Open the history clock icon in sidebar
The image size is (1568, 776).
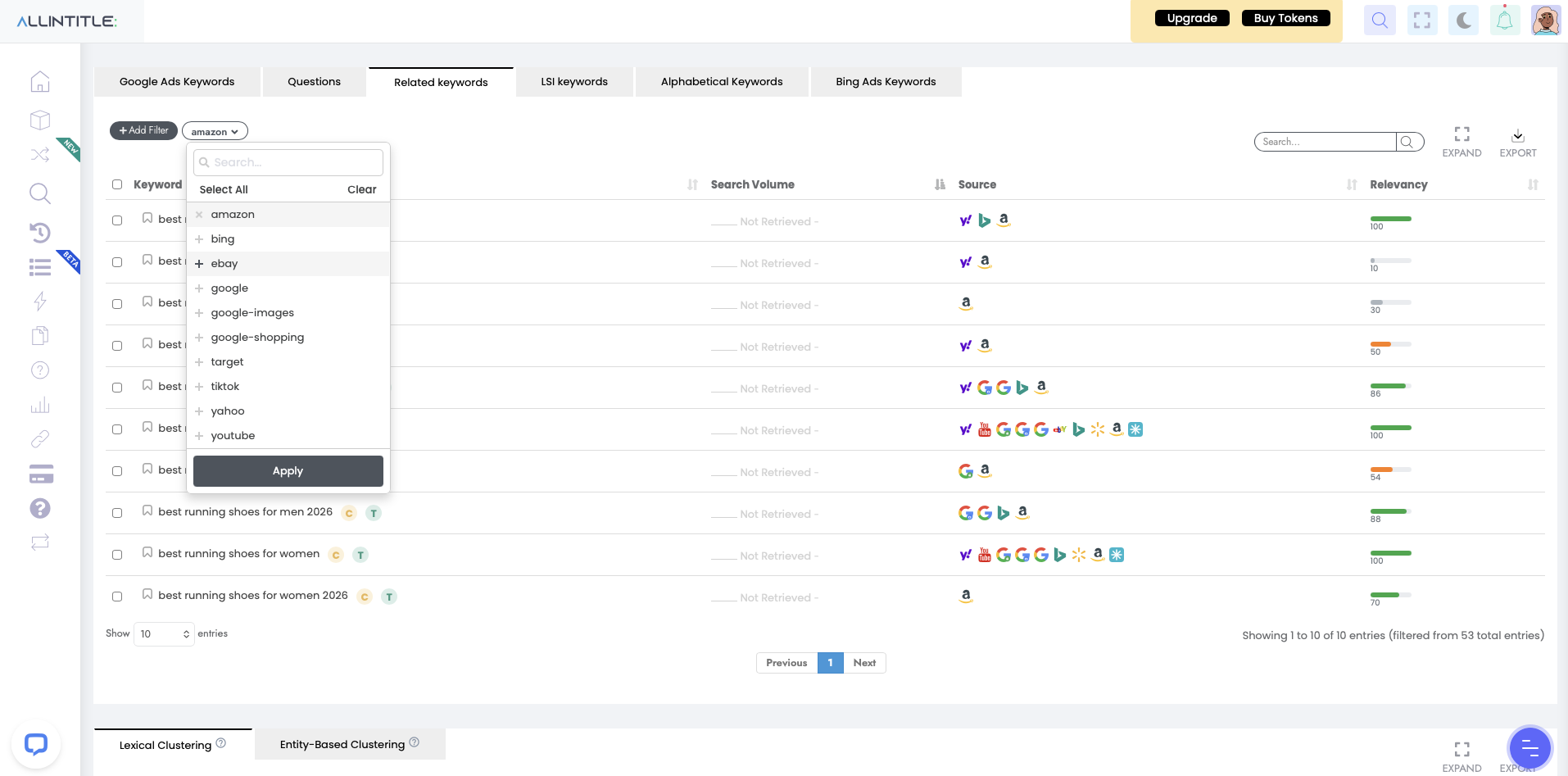point(40,233)
